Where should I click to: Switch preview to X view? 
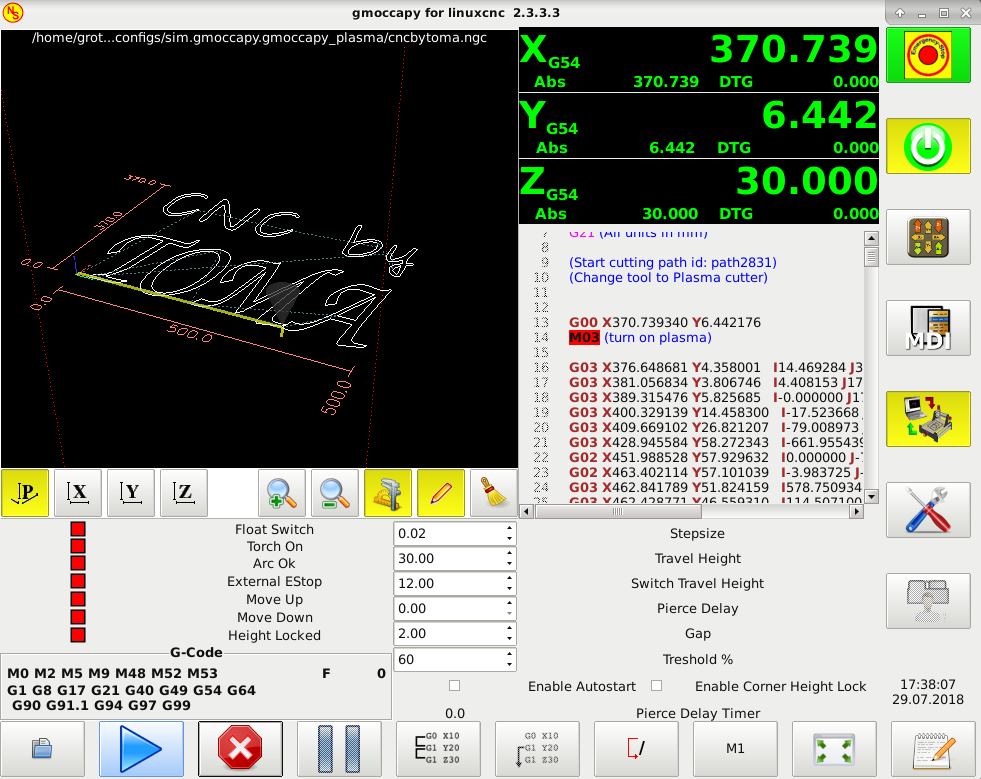(78, 493)
